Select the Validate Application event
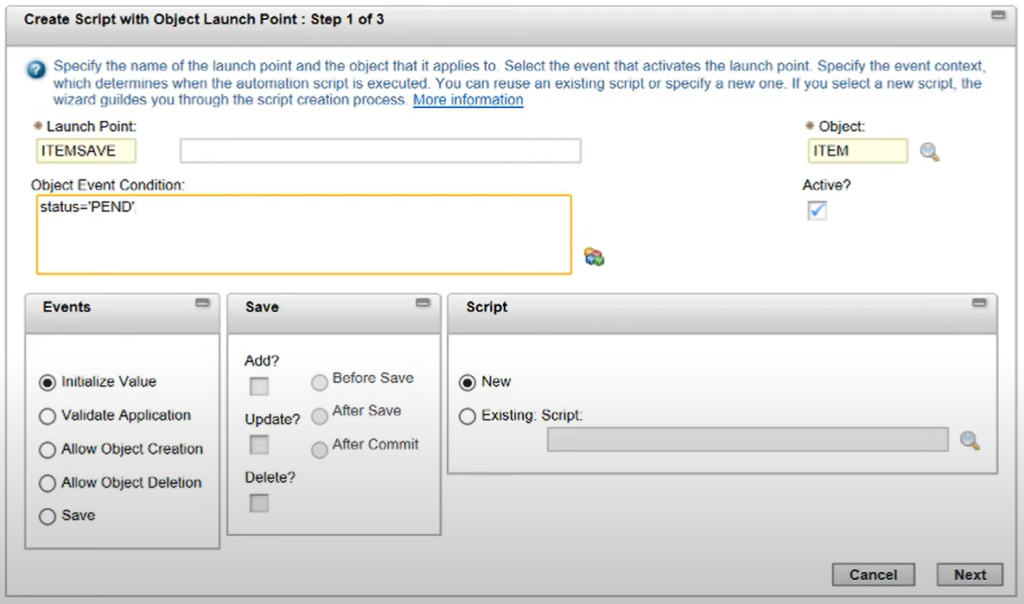1024x604 pixels. coord(47,416)
